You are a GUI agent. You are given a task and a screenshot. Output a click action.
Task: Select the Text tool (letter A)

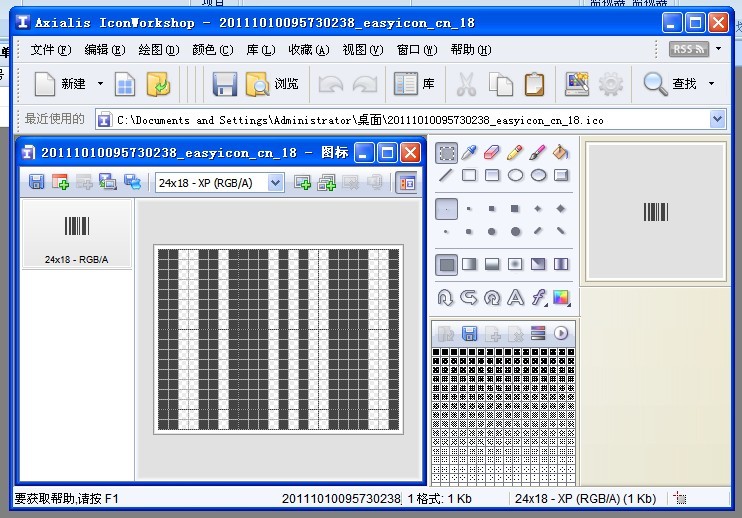click(x=515, y=297)
